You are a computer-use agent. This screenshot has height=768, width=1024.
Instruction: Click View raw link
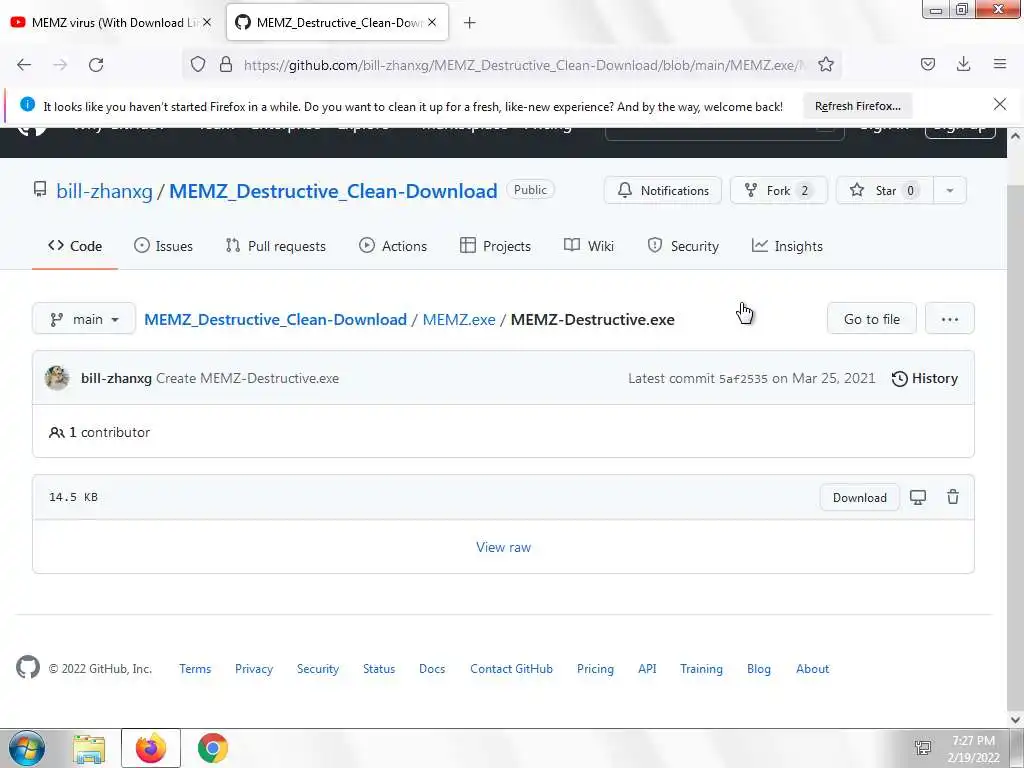(504, 547)
